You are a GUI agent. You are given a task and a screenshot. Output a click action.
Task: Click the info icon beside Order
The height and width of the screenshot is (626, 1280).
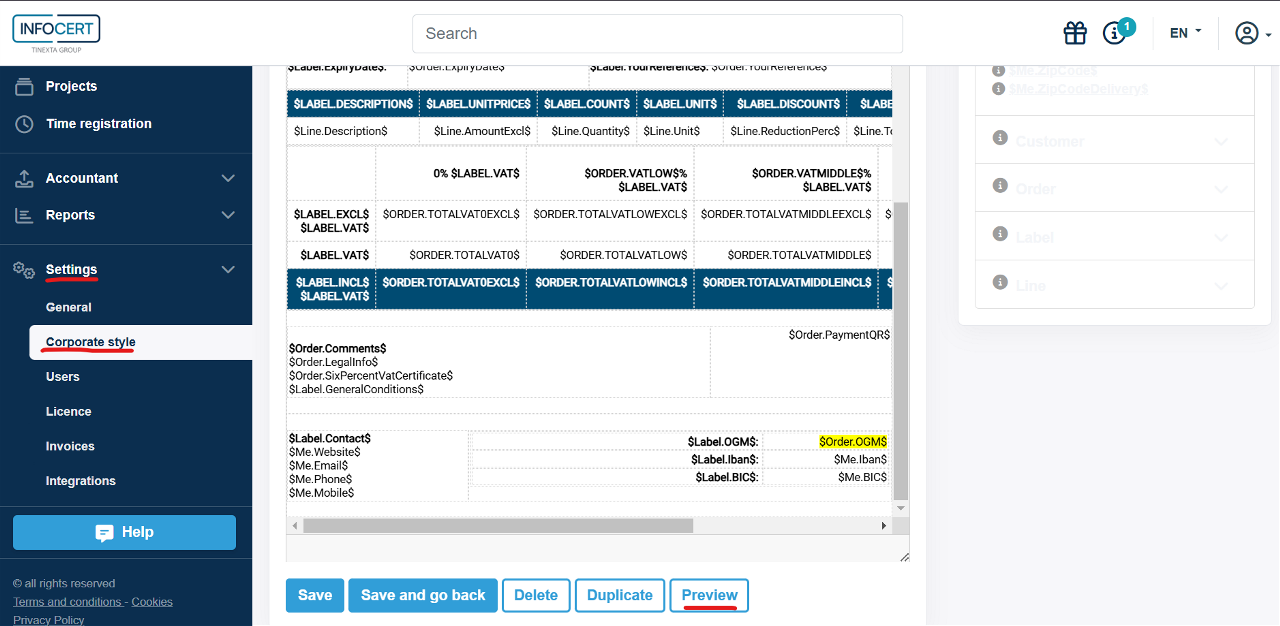(x=999, y=186)
